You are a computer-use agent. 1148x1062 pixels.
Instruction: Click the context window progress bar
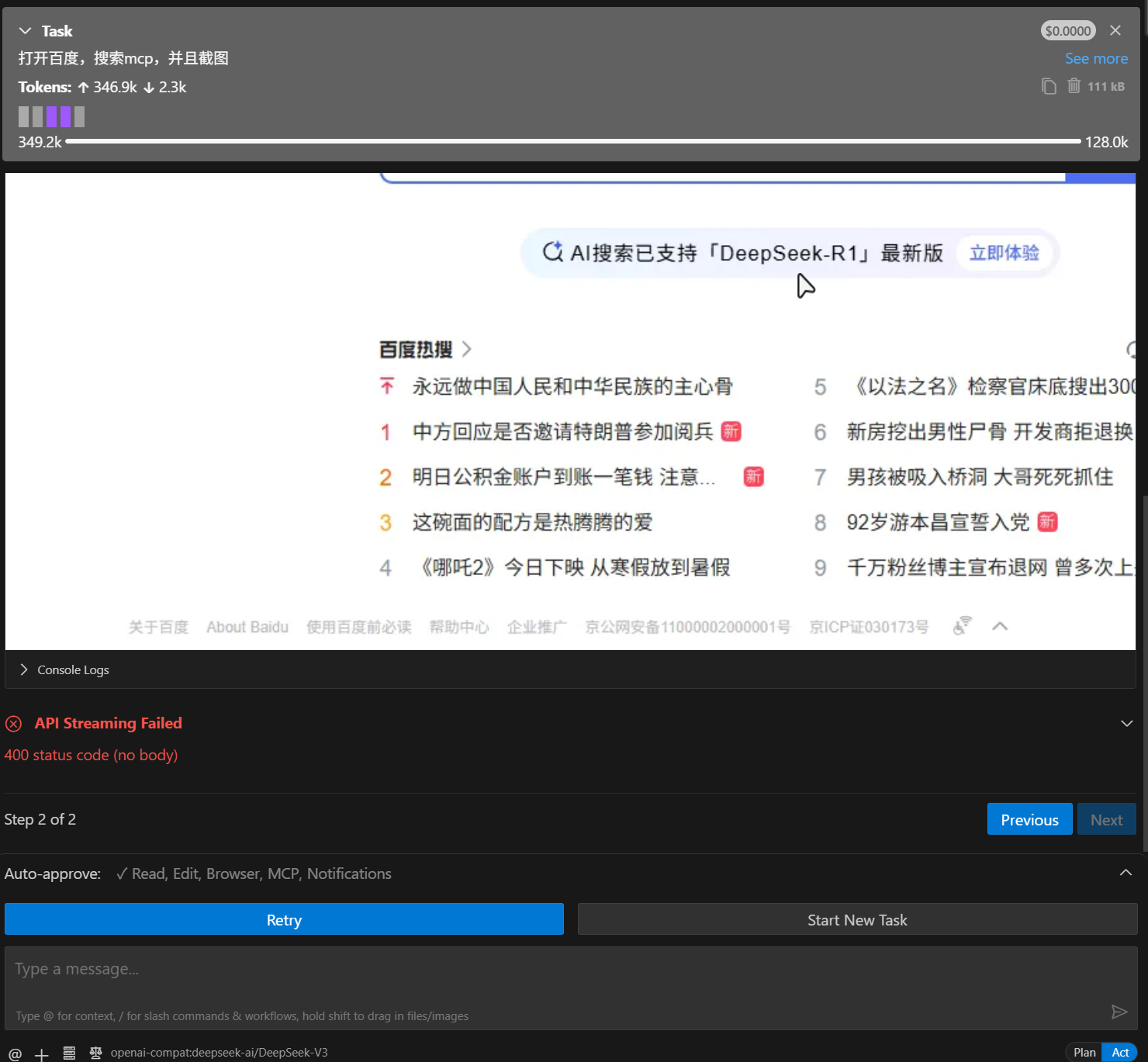click(x=574, y=142)
